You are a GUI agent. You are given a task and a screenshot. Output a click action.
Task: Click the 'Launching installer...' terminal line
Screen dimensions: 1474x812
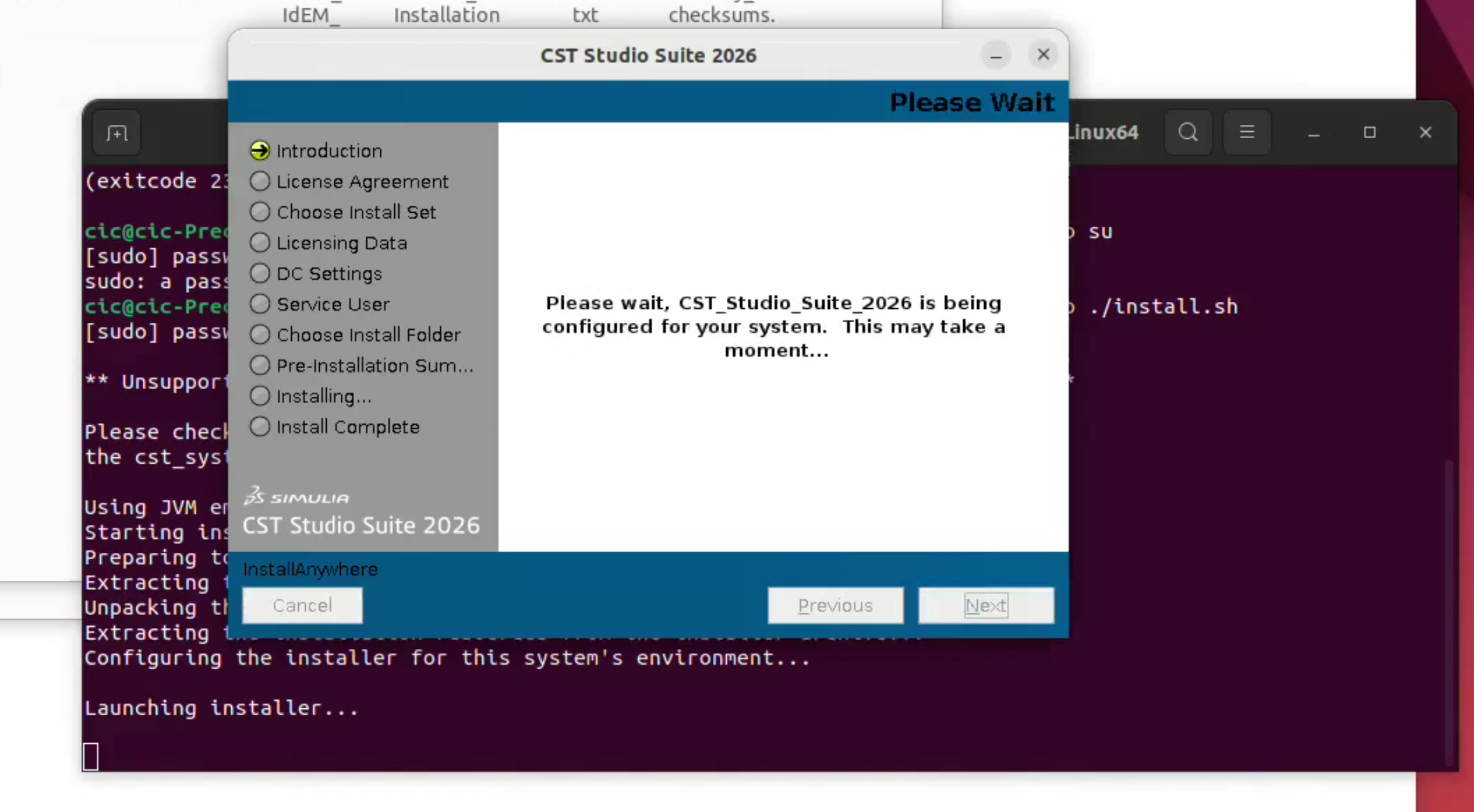coord(222,708)
